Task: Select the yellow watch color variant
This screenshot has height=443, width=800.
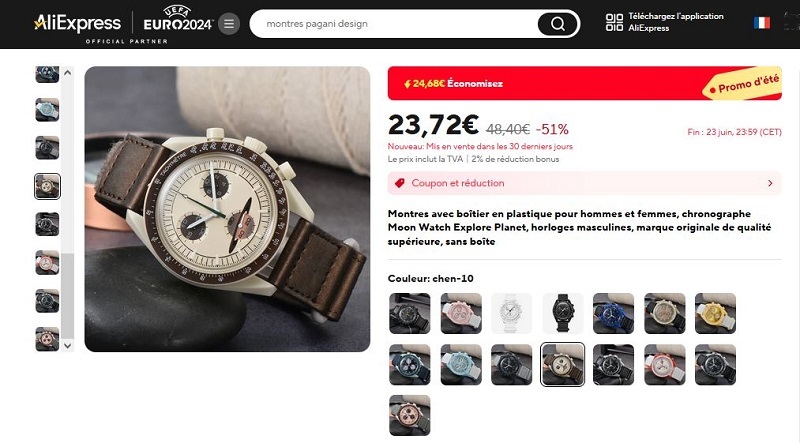Action: pos(715,313)
